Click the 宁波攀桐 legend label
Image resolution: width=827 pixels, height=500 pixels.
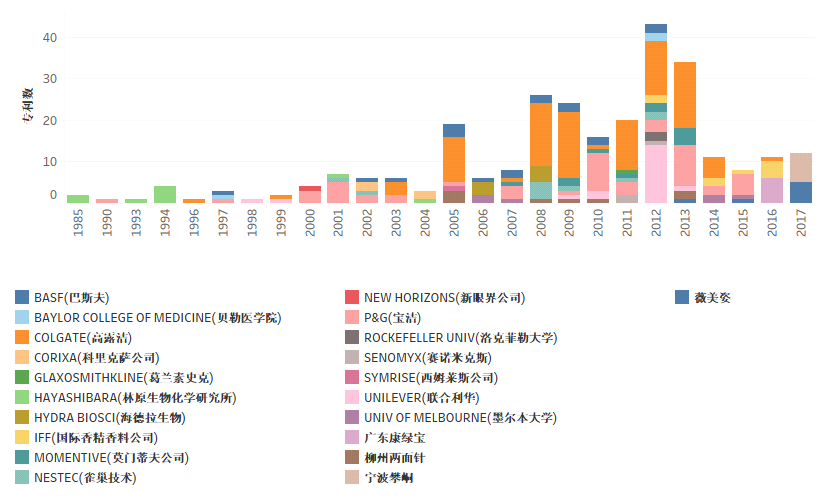click(x=388, y=477)
